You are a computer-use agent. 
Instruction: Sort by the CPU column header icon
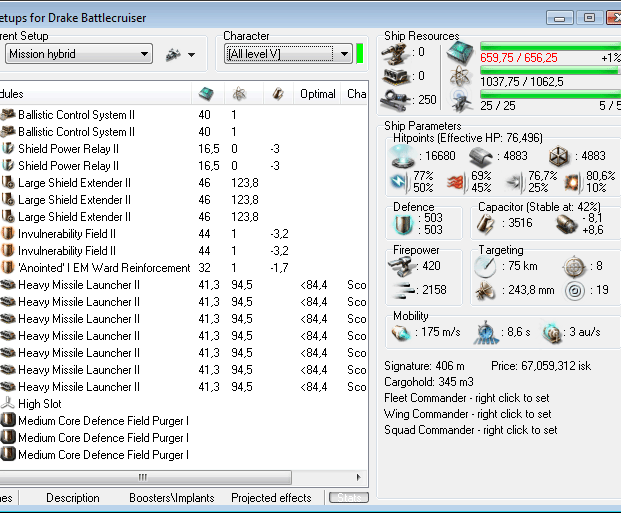(x=206, y=94)
